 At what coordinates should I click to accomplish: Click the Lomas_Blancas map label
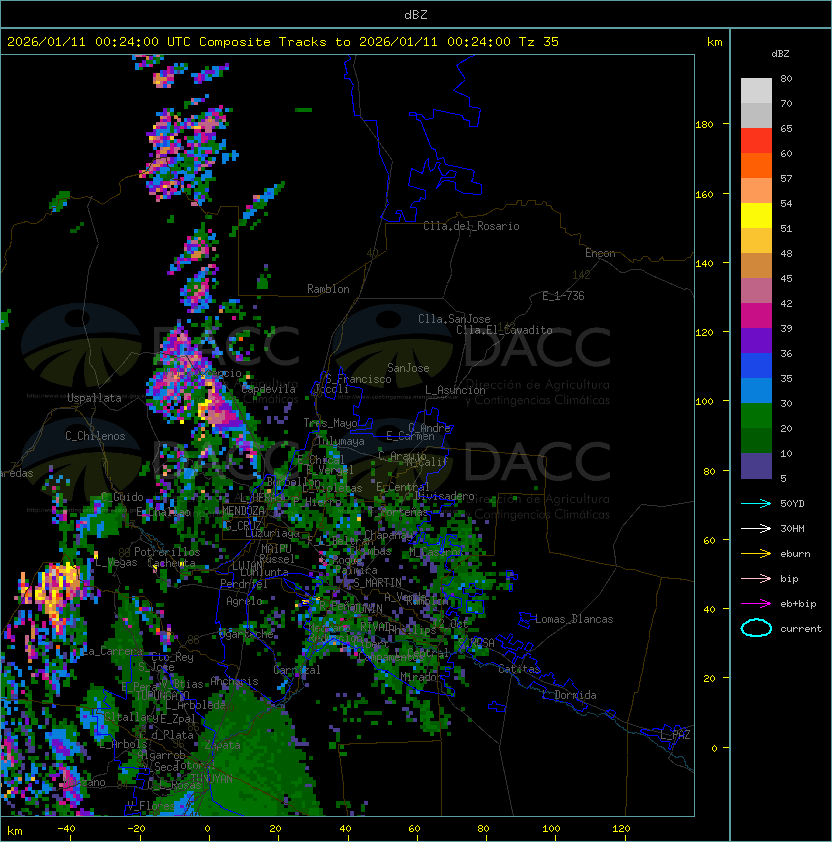tap(574, 619)
